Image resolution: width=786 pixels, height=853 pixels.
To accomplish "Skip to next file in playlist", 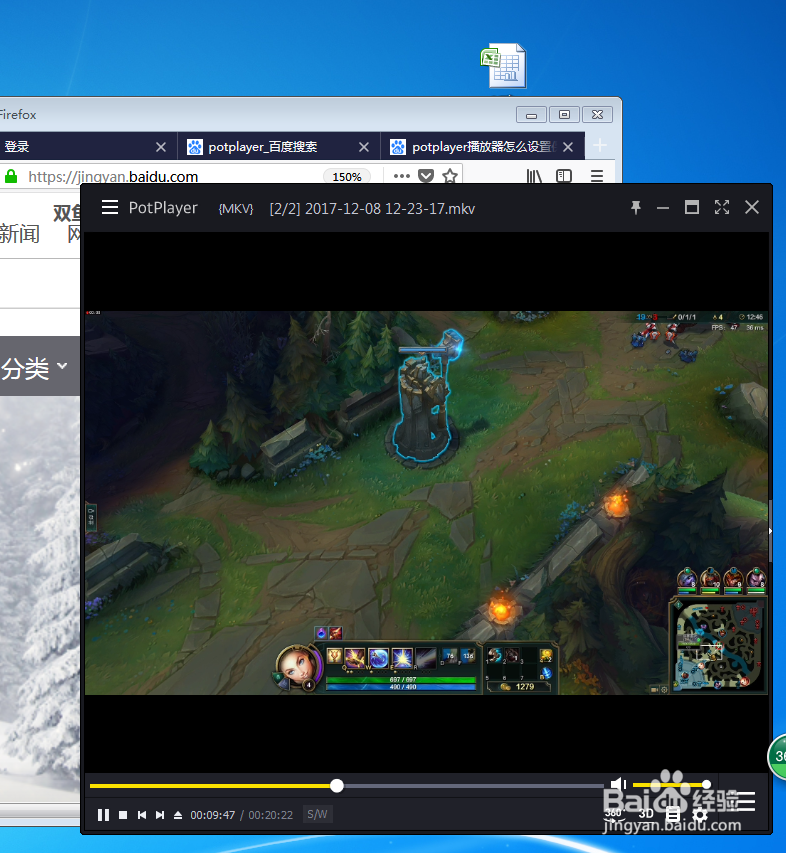I will coord(160,814).
